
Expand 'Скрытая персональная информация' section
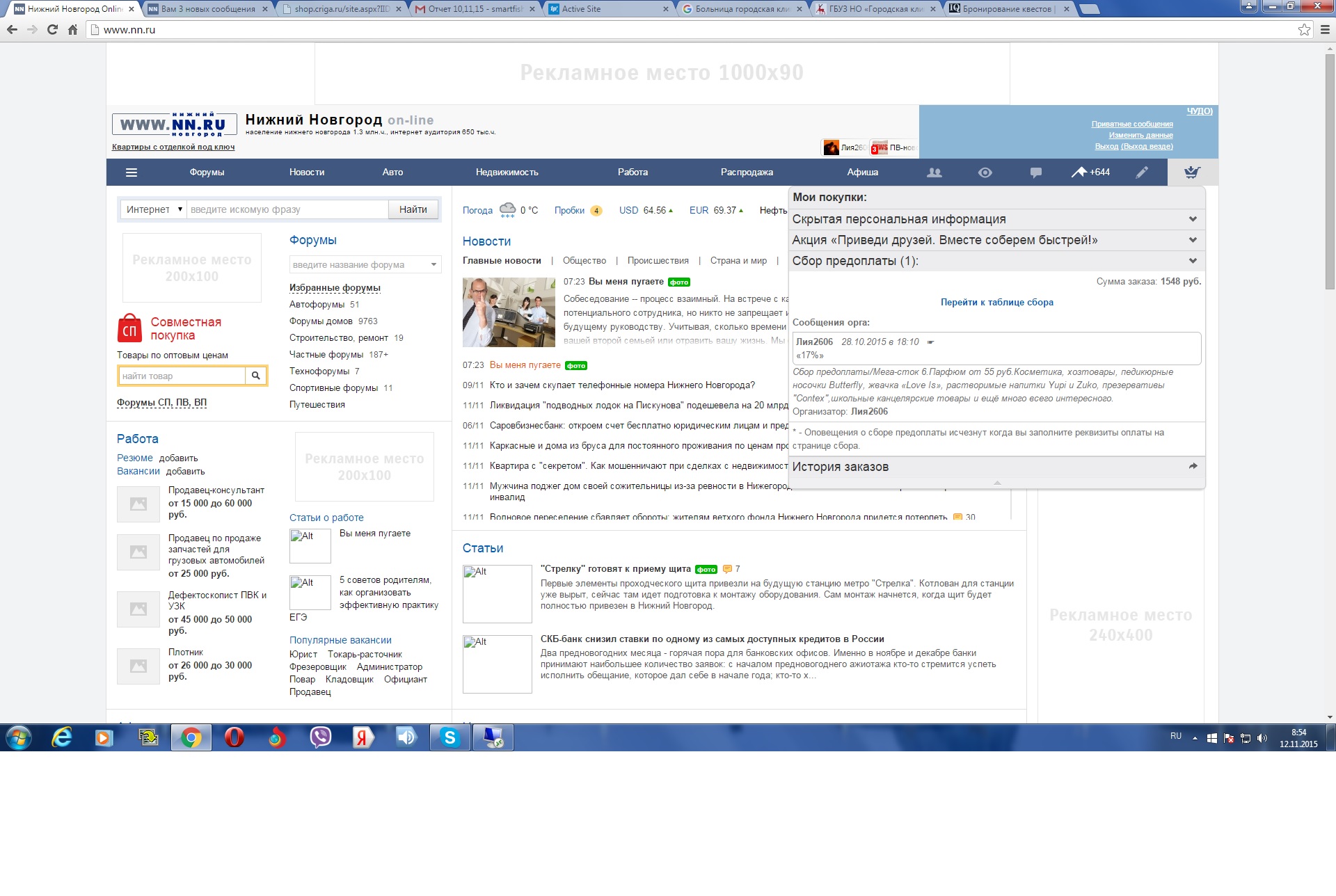pos(1193,219)
